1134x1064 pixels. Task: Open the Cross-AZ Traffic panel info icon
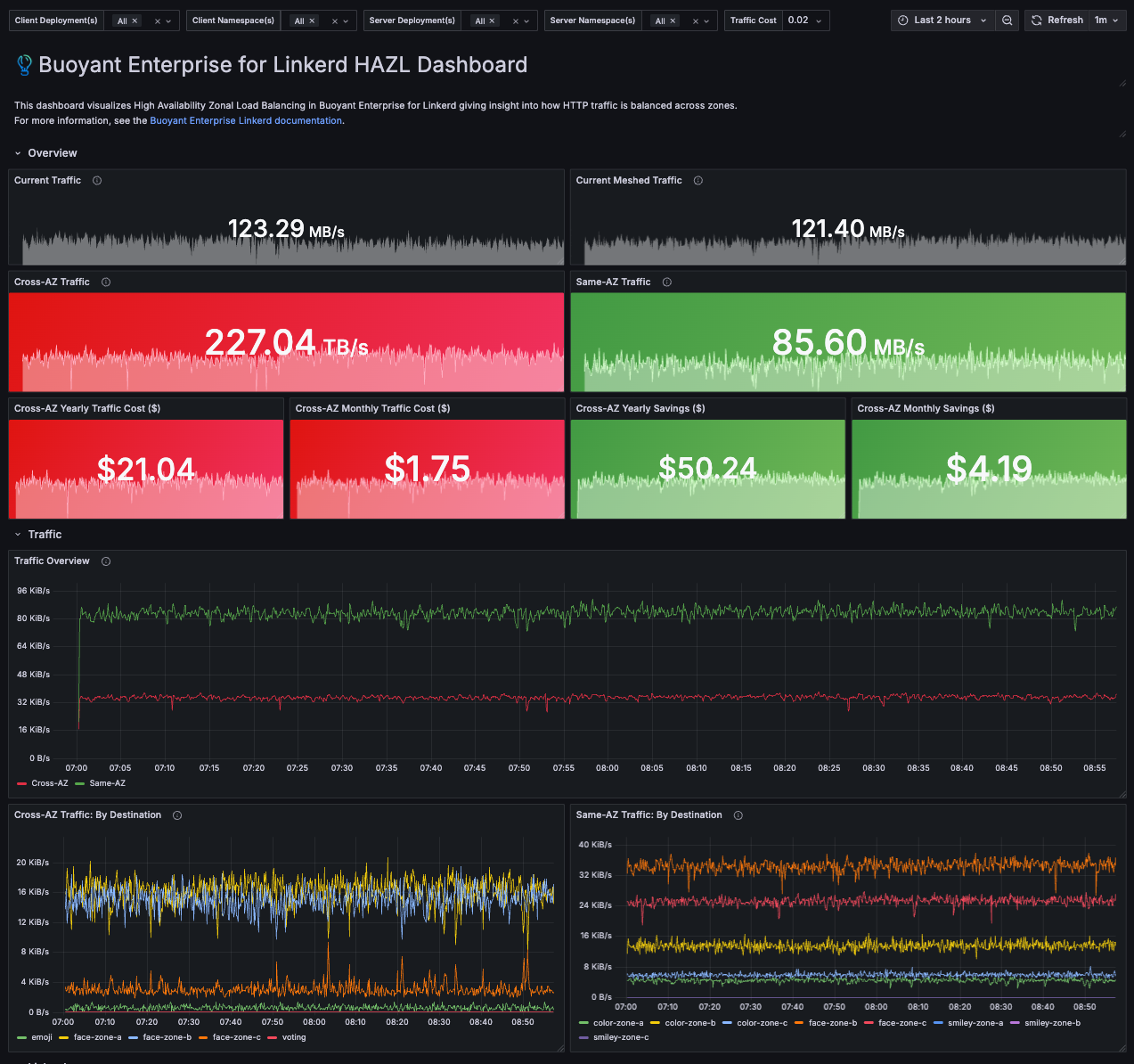tap(106, 282)
